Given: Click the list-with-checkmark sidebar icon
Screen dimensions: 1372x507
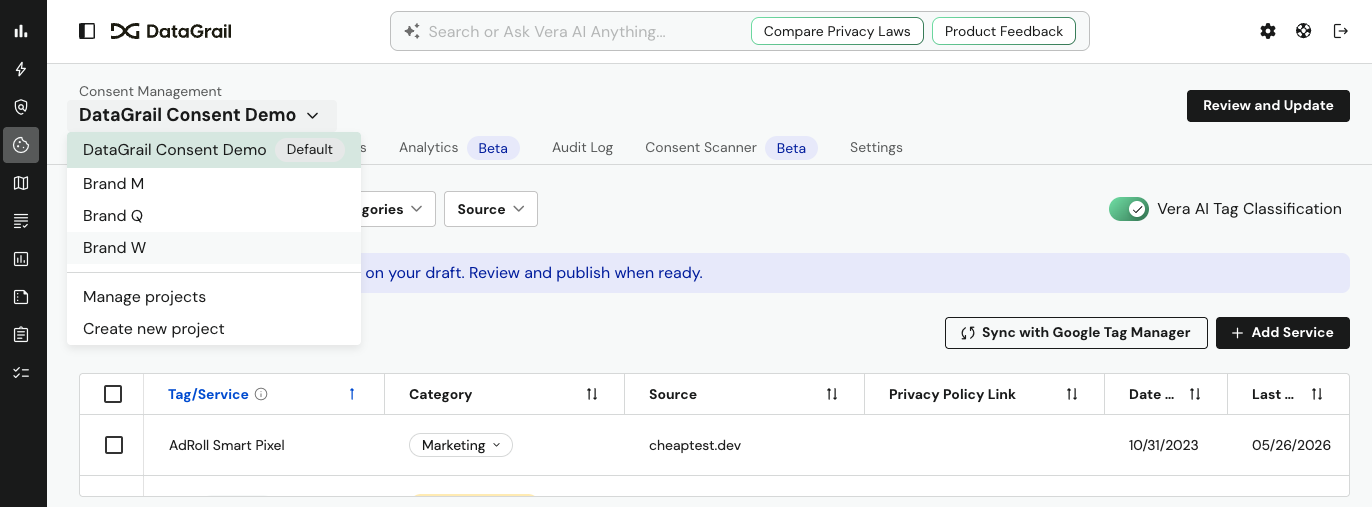Looking at the screenshot, I should pos(21,221).
